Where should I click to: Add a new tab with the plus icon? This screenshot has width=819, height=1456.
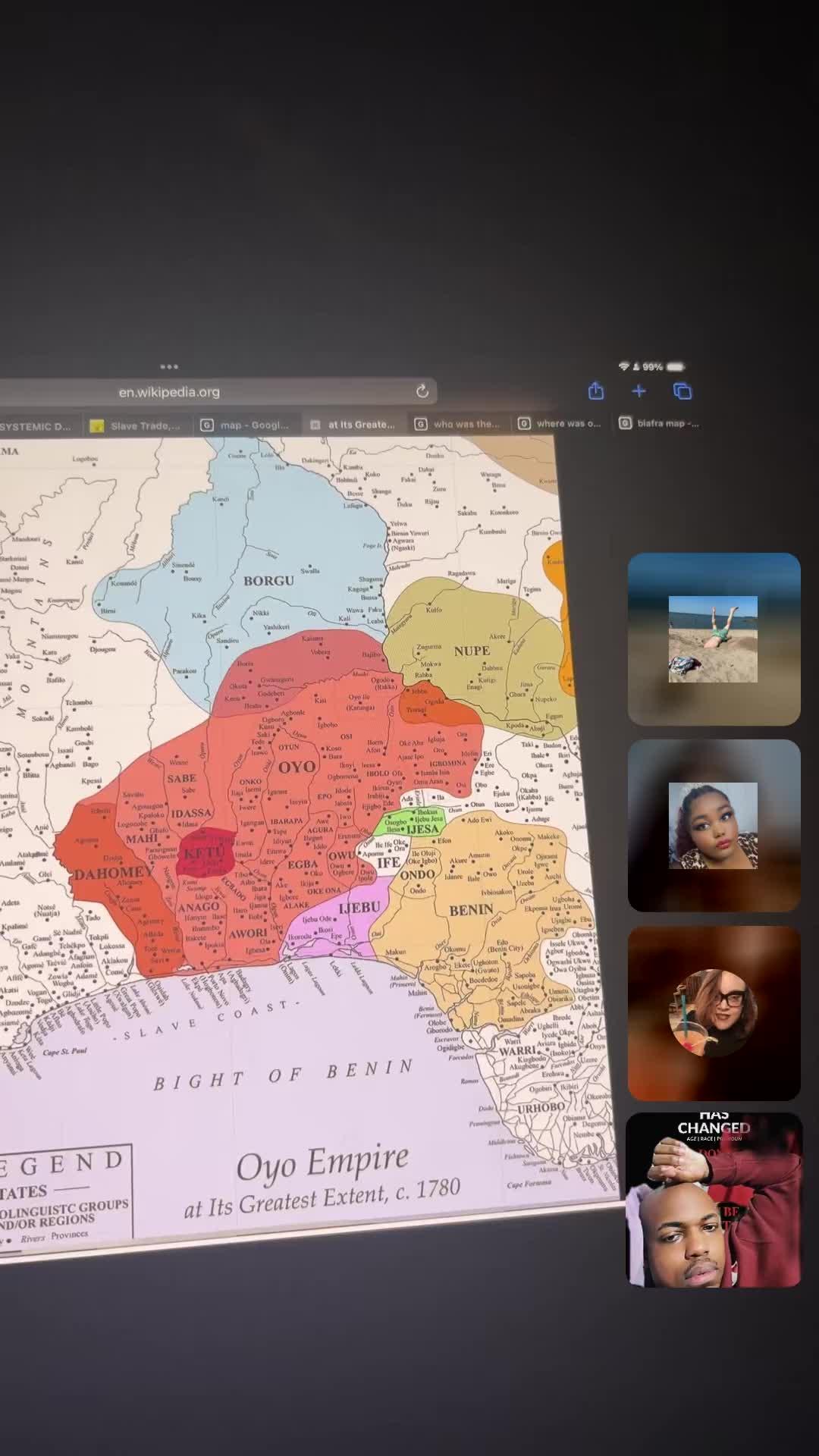pos(639,391)
